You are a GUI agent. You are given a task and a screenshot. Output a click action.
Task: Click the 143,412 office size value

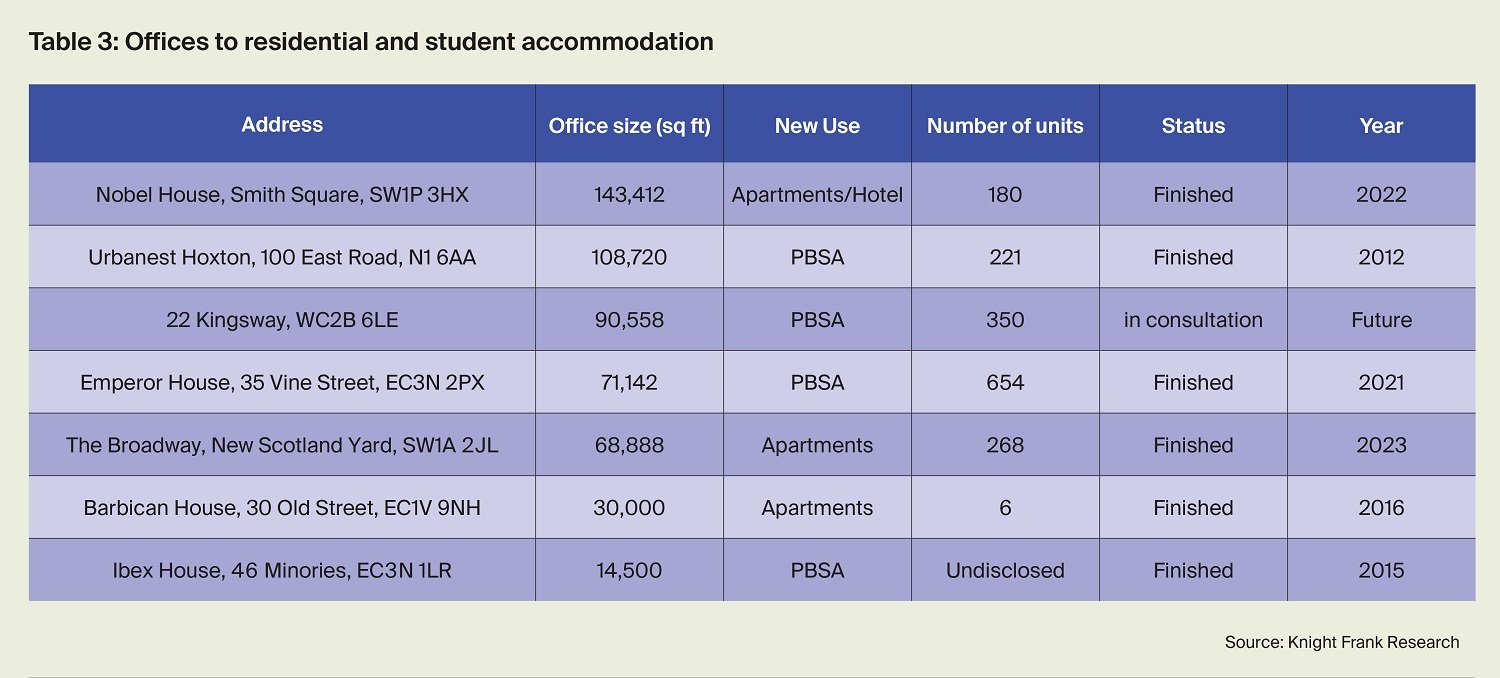(x=629, y=195)
